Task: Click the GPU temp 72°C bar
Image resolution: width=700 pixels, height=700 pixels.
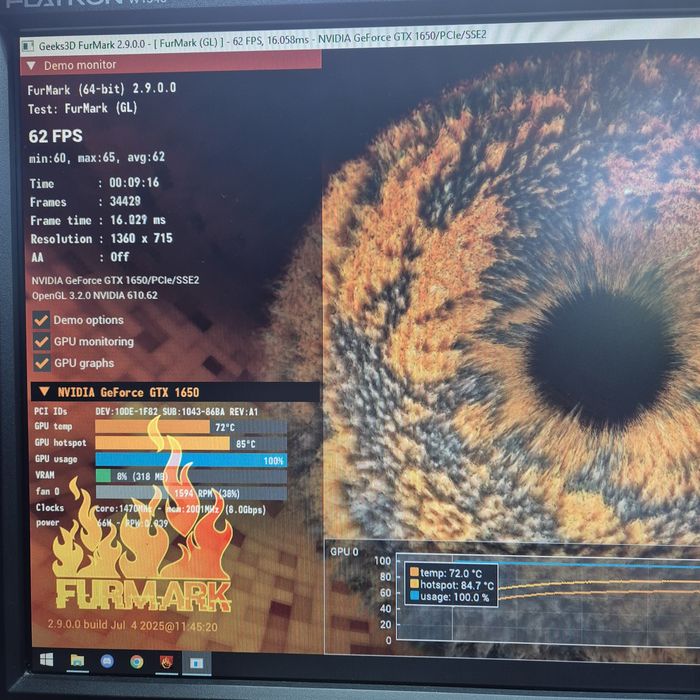Action: click(x=191, y=427)
